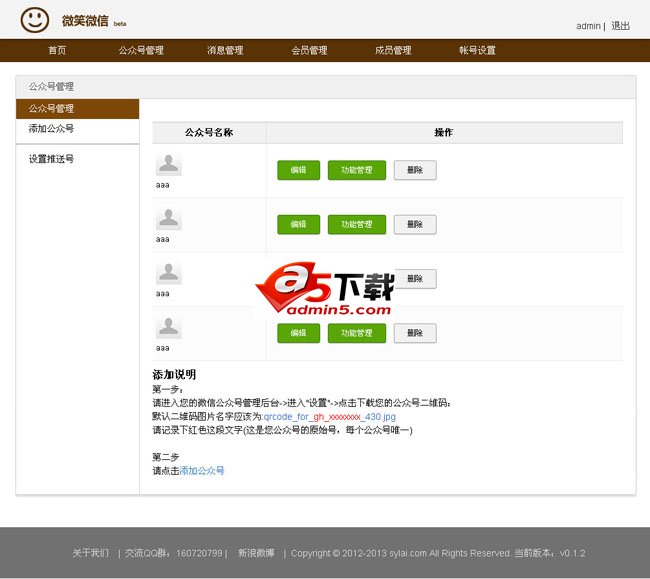The image size is (650, 579).
Task: Click 功能管理 button in the second row
Action: [357, 224]
